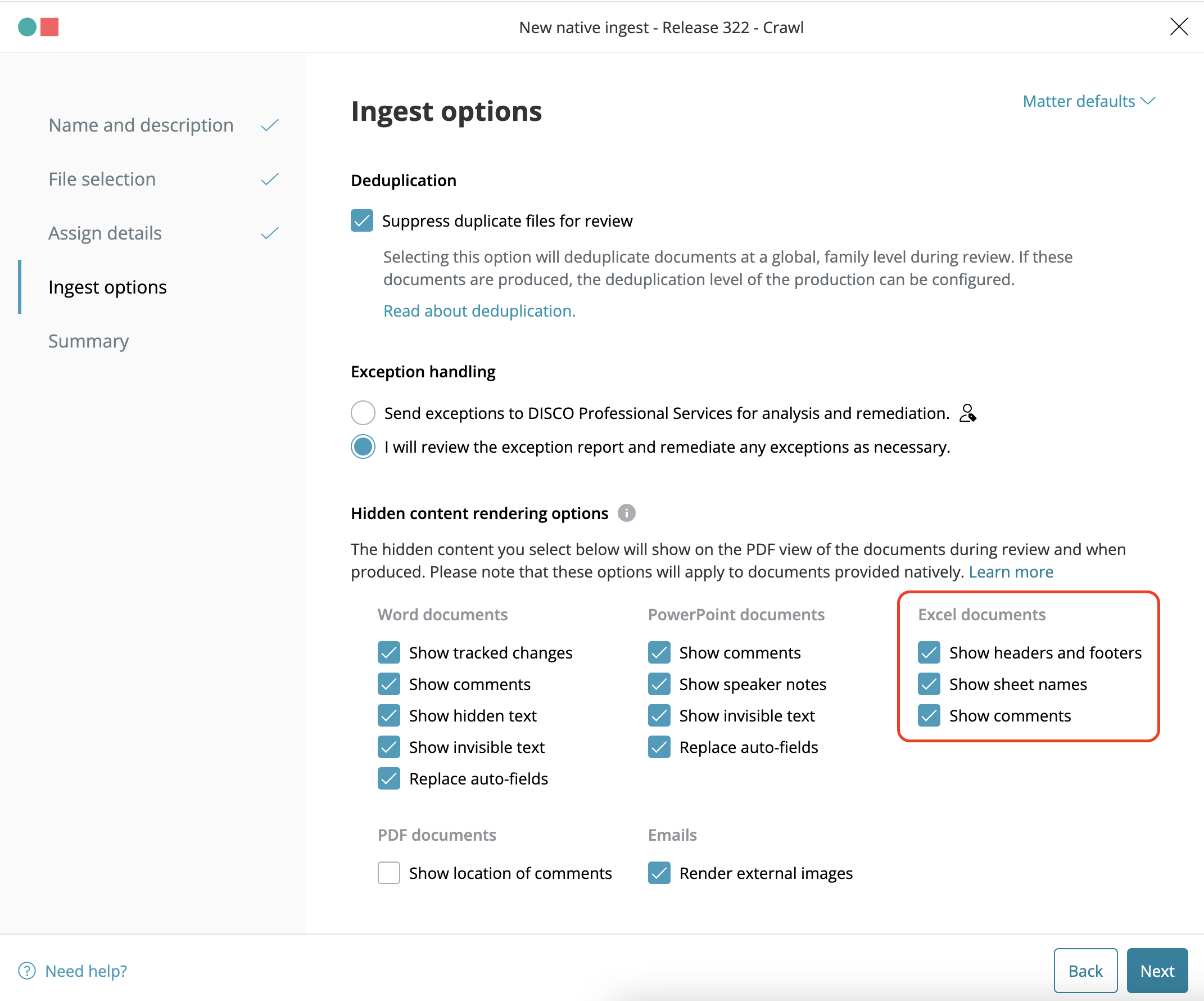Click the Back button
This screenshot has width=1204, height=1001.
[1085, 971]
